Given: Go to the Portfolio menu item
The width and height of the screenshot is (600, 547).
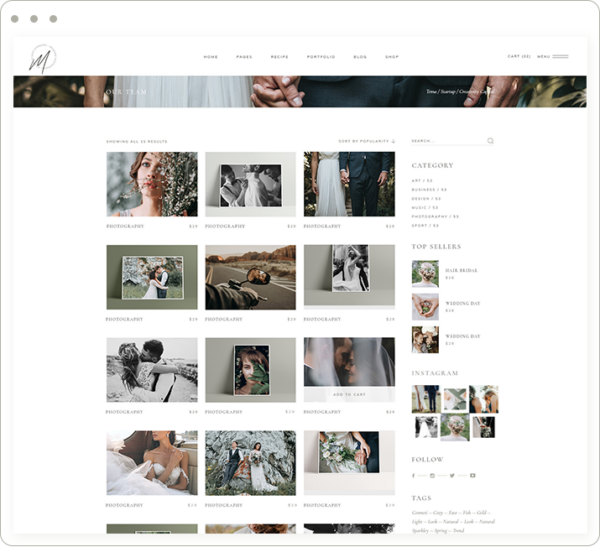Looking at the screenshot, I should [x=320, y=57].
